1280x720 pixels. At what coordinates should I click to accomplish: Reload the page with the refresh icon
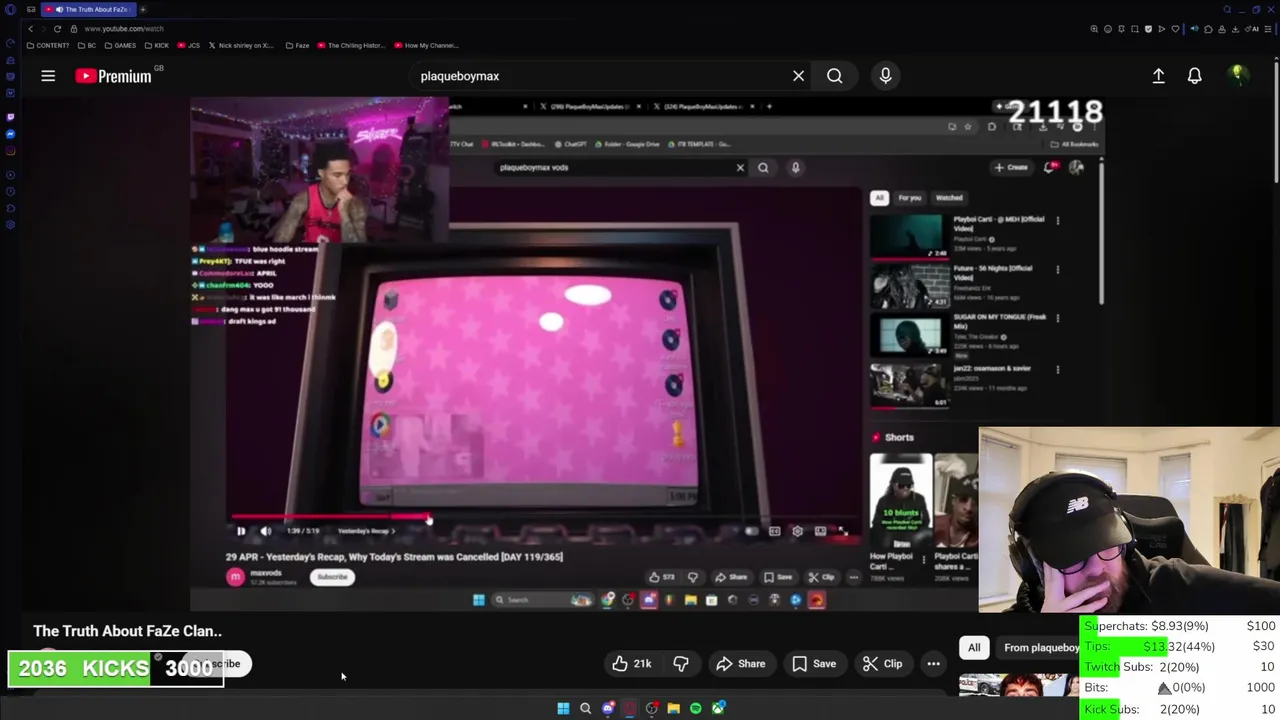[57, 29]
